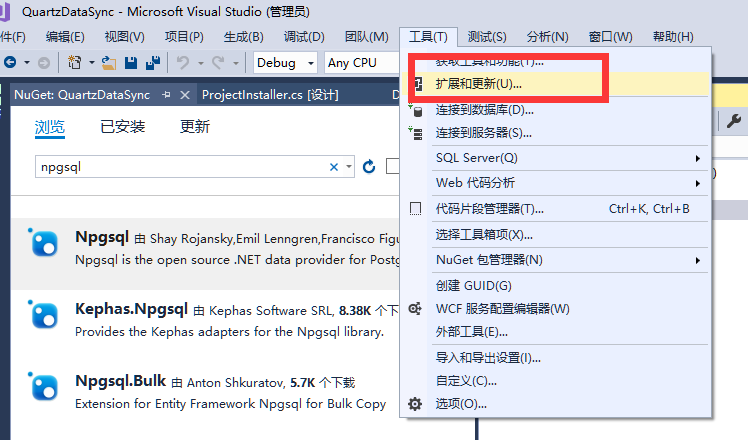The image size is (748, 440).
Task: Switch to the 浏览 tab
Action: (50, 127)
